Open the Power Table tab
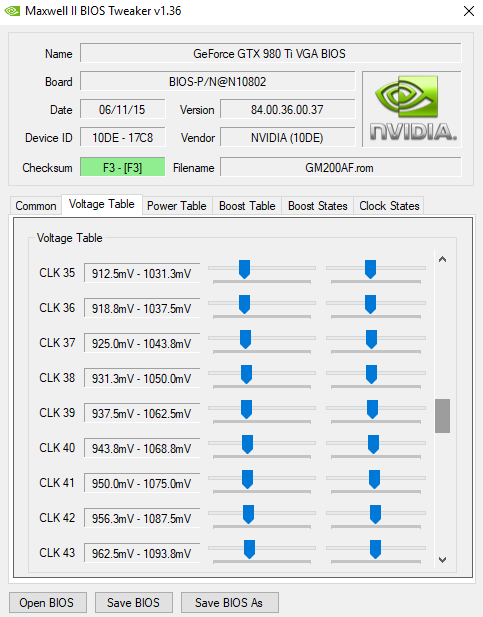Viewport: 483px width, 617px height. point(177,206)
